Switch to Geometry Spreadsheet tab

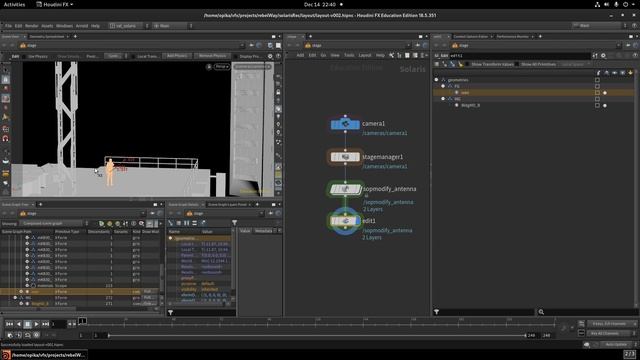point(47,37)
